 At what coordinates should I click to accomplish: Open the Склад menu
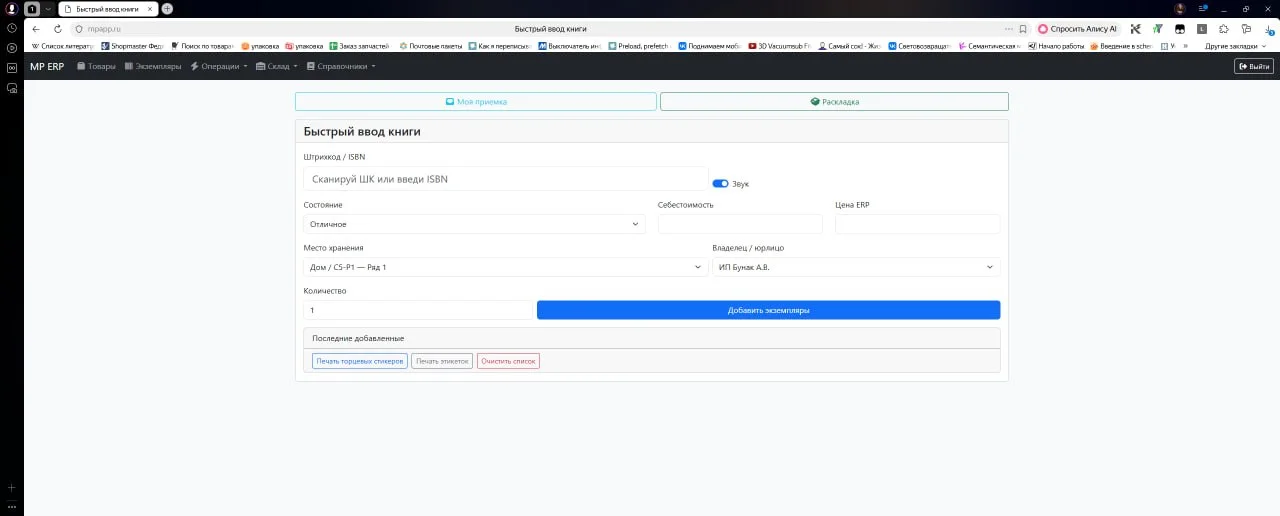(277, 66)
